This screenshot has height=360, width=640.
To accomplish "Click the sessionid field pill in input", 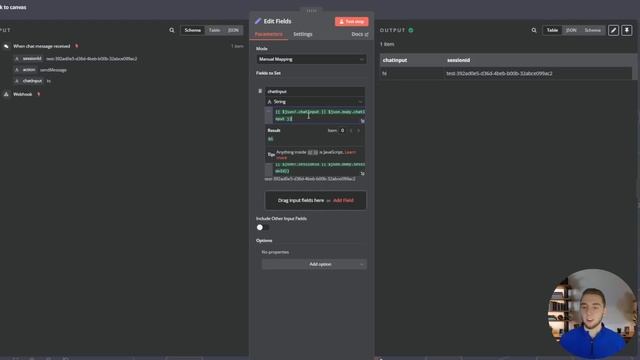I will click(29, 59).
